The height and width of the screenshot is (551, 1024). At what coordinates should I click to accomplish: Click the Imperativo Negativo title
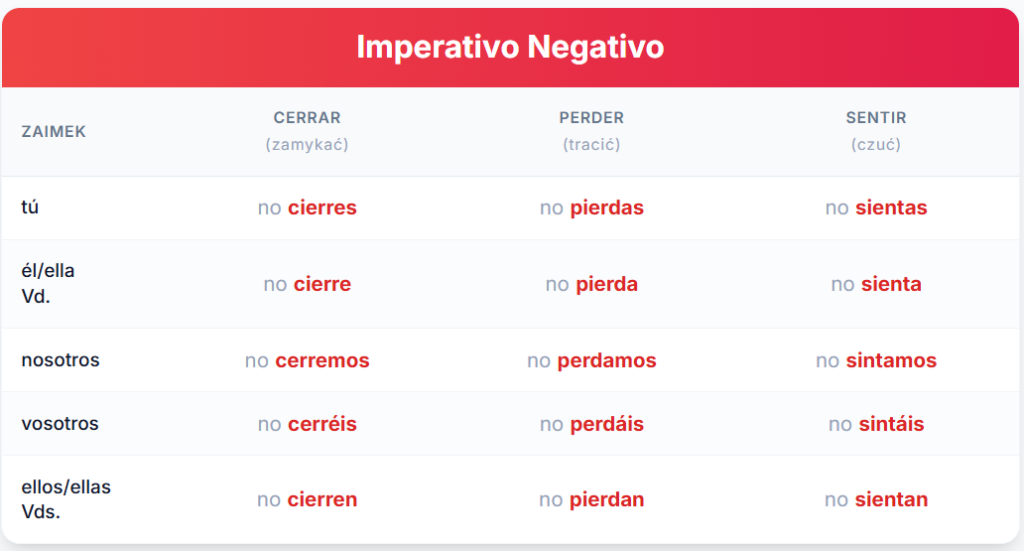(510, 47)
